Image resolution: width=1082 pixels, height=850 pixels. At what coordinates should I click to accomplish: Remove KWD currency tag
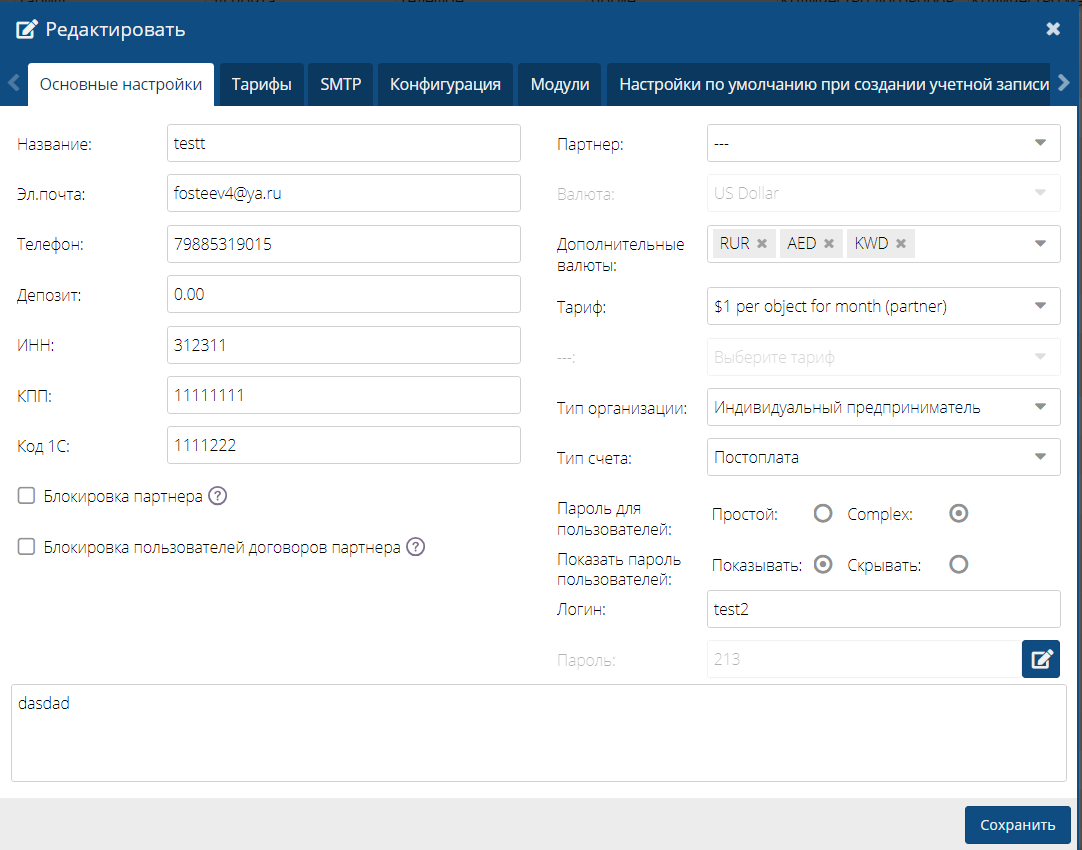pos(901,244)
